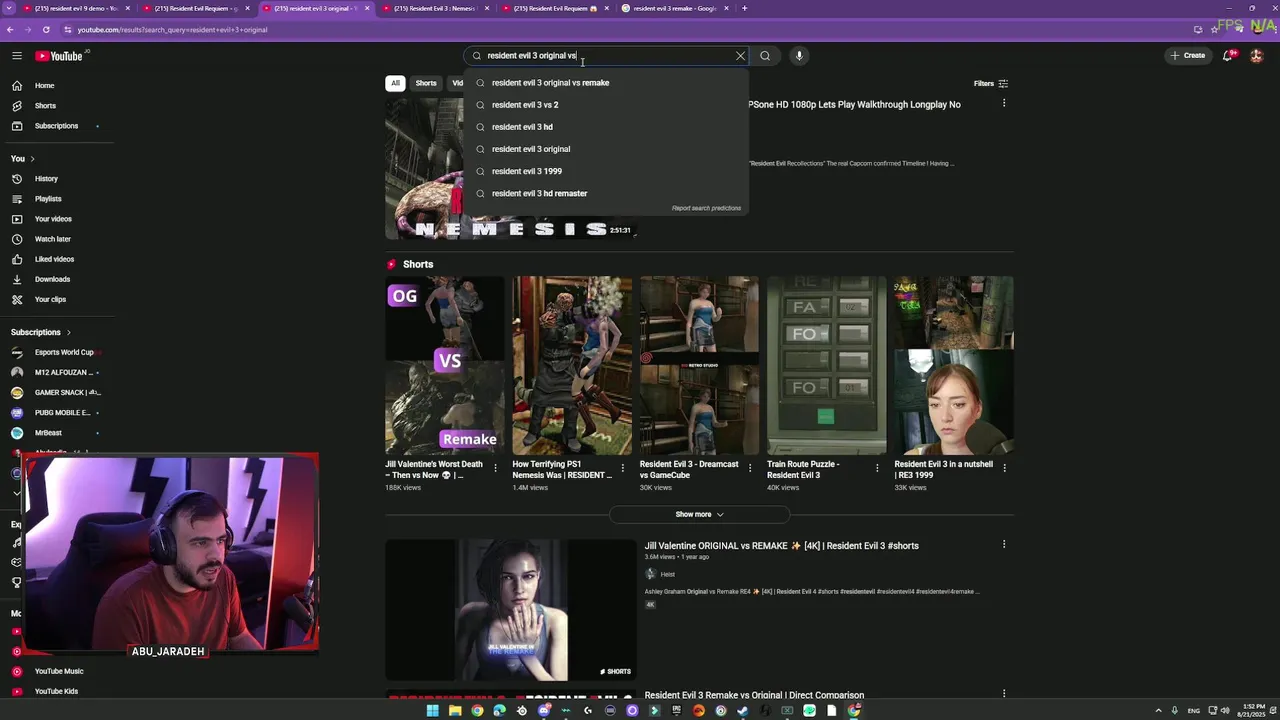Select the All filter chip
The height and width of the screenshot is (720, 1280).
point(395,83)
